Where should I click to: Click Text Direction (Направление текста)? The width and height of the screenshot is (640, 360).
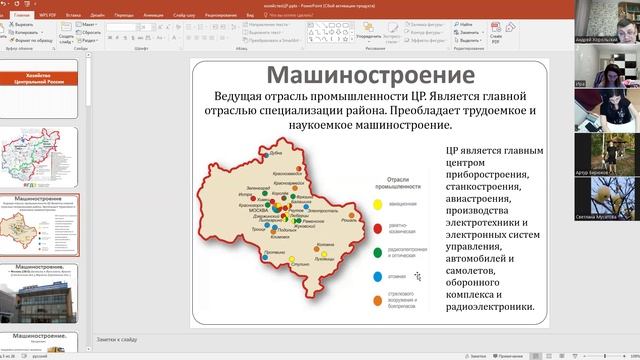(x=267, y=24)
